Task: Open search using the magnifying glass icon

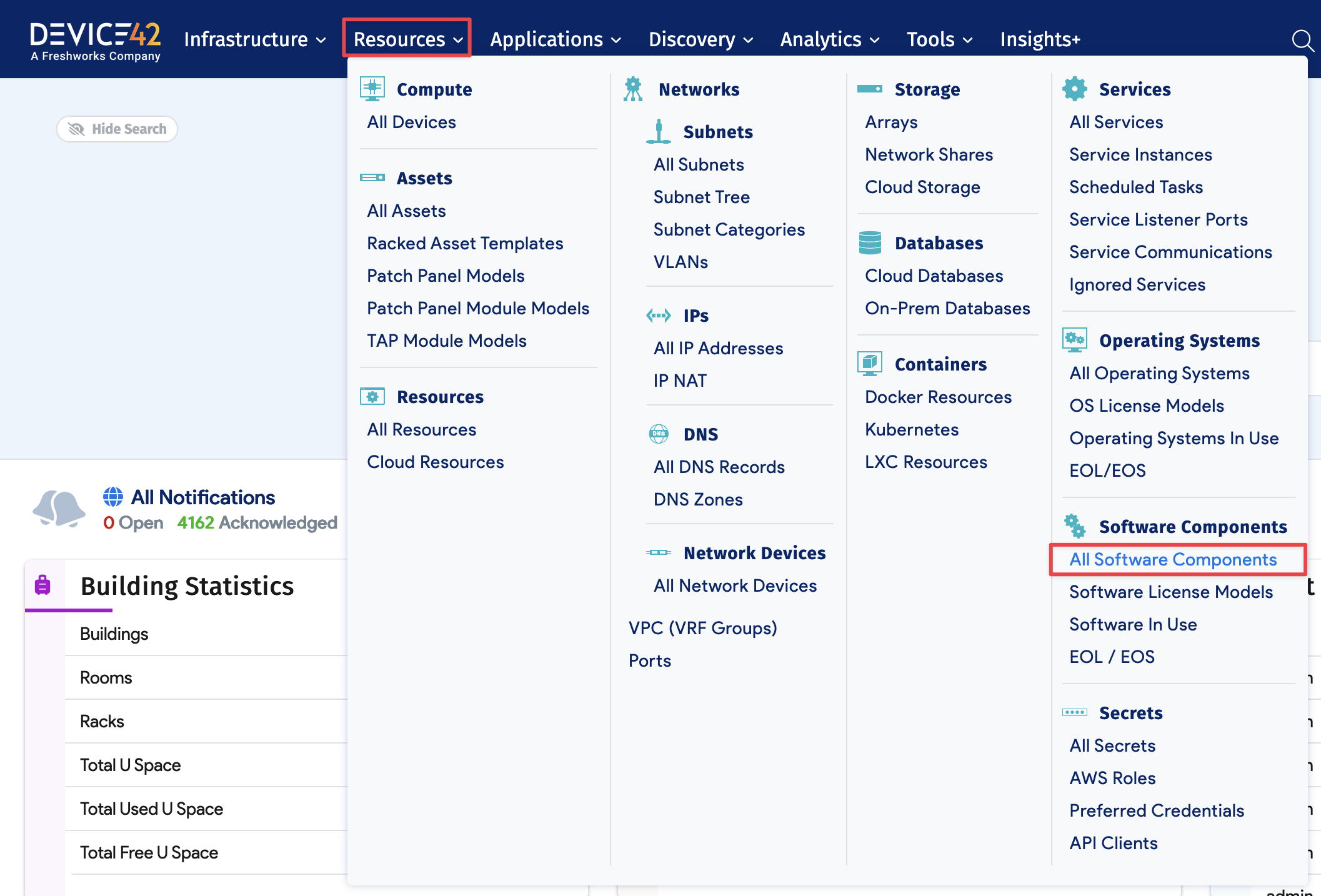Action: (x=1302, y=39)
